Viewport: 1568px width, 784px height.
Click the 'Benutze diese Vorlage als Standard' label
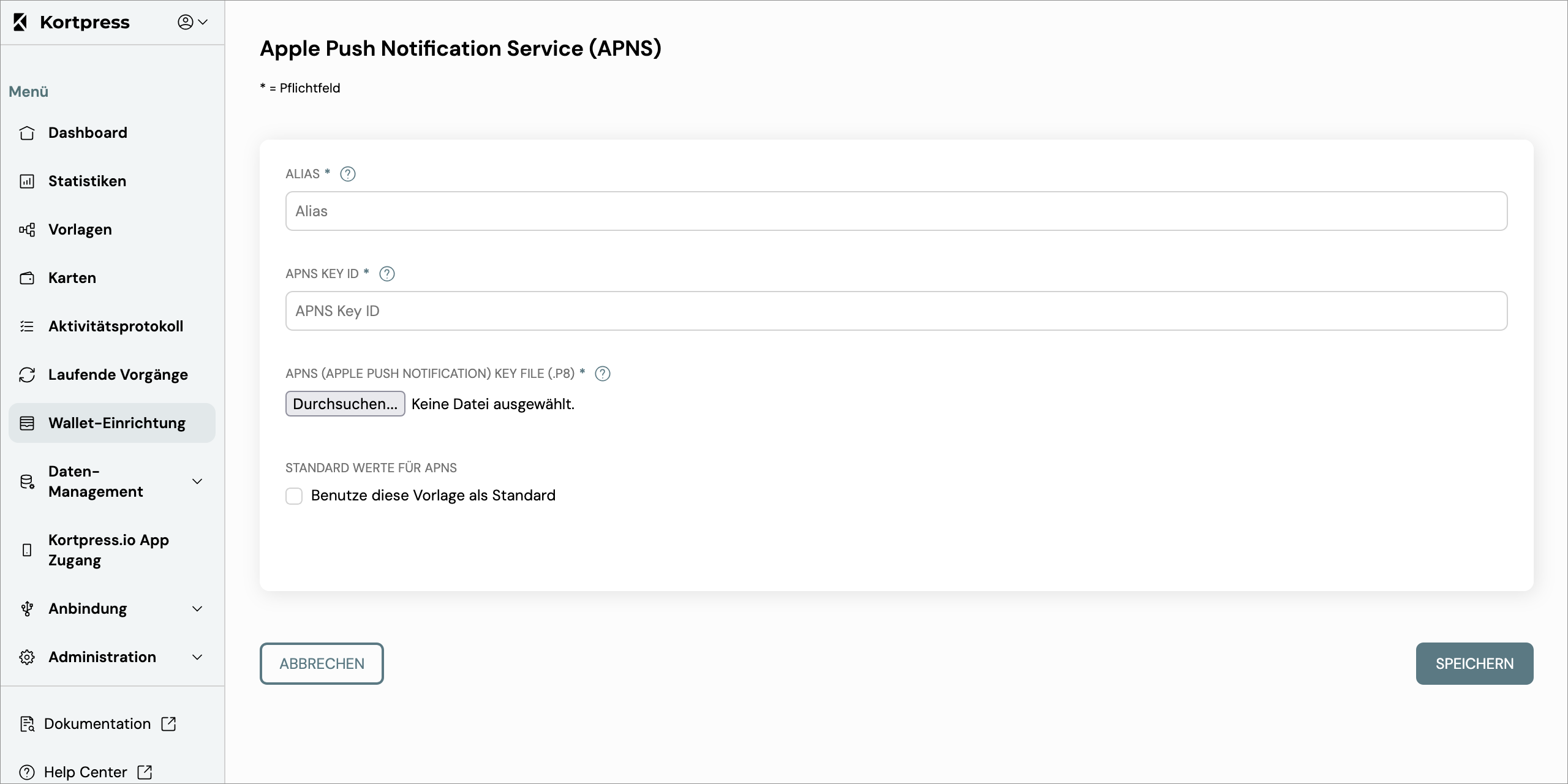tap(434, 496)
